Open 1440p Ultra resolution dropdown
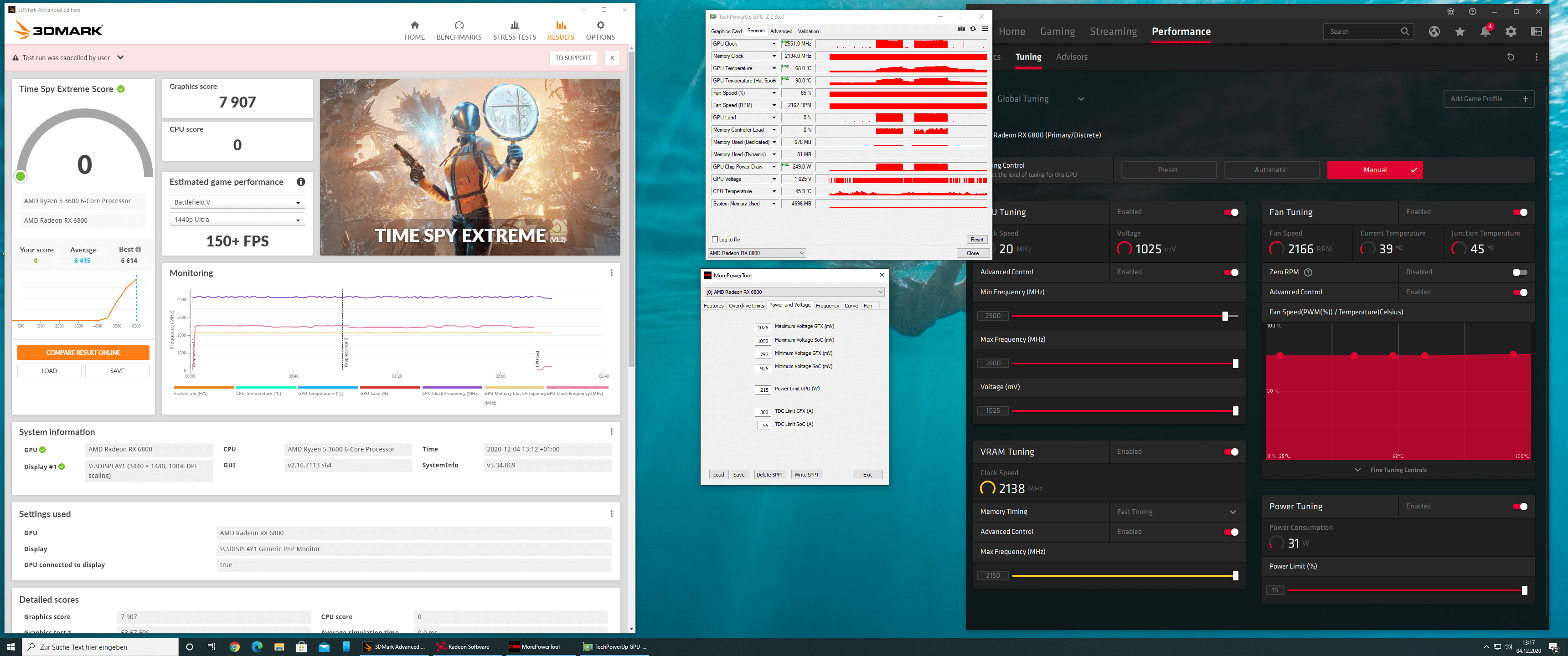 (x=237, y=220)
